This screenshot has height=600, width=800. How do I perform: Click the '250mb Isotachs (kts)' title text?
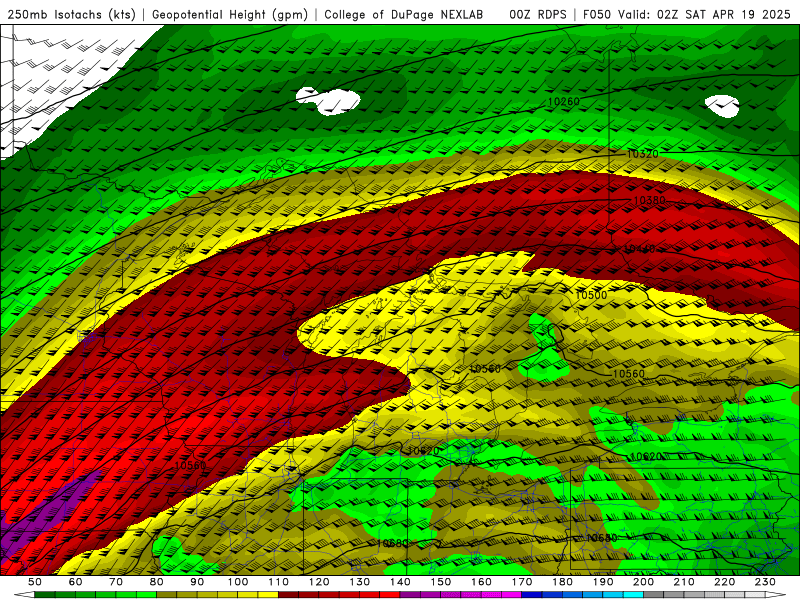[71, 14]
